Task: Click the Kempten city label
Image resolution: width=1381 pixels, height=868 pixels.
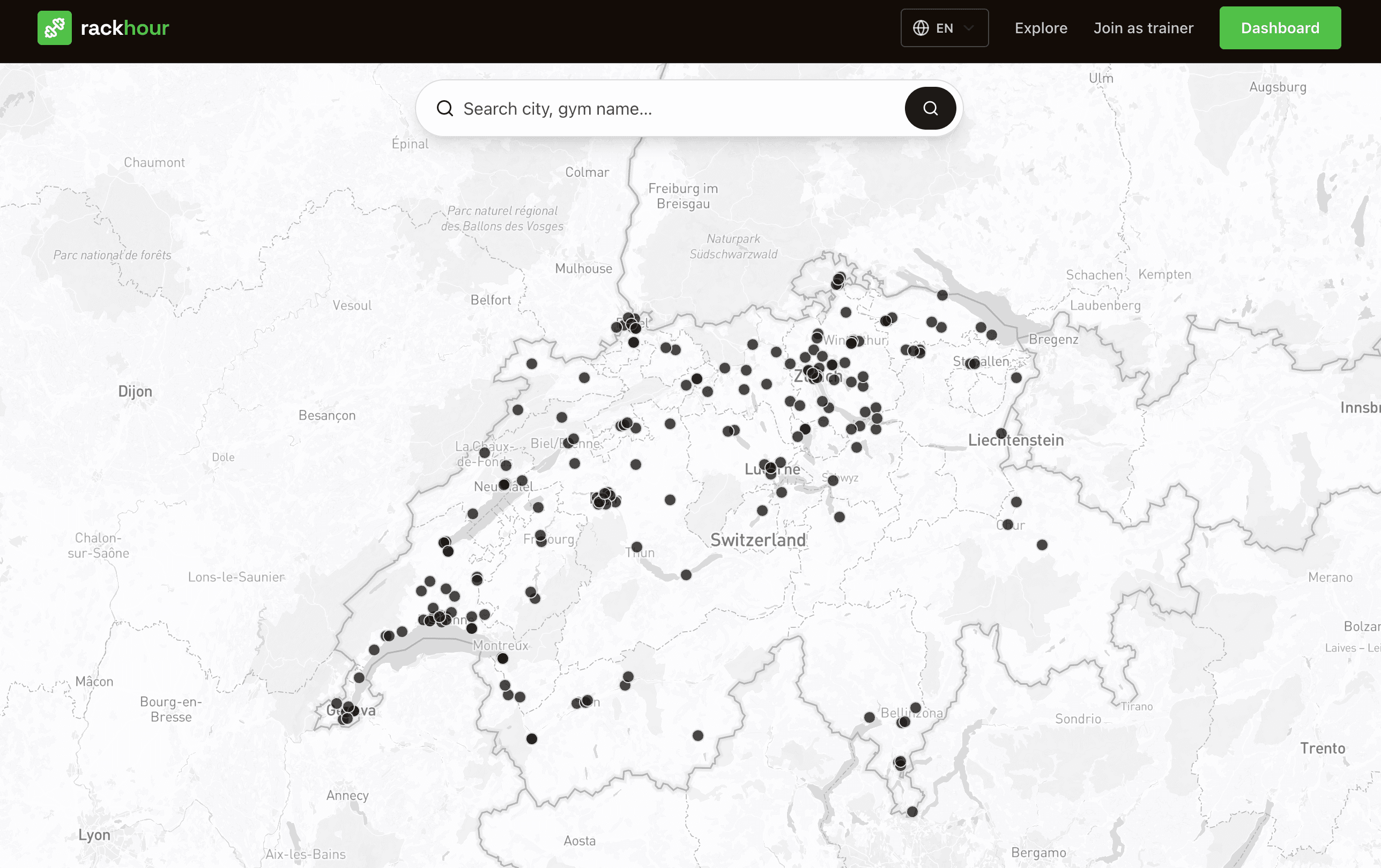Action: [1164, 275]
